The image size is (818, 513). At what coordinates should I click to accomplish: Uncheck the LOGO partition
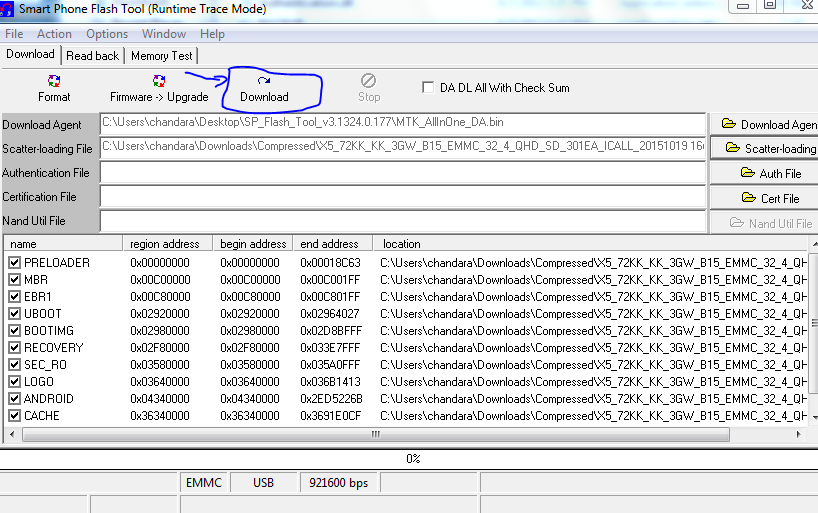pyautogui.click(x=15, y=381)
